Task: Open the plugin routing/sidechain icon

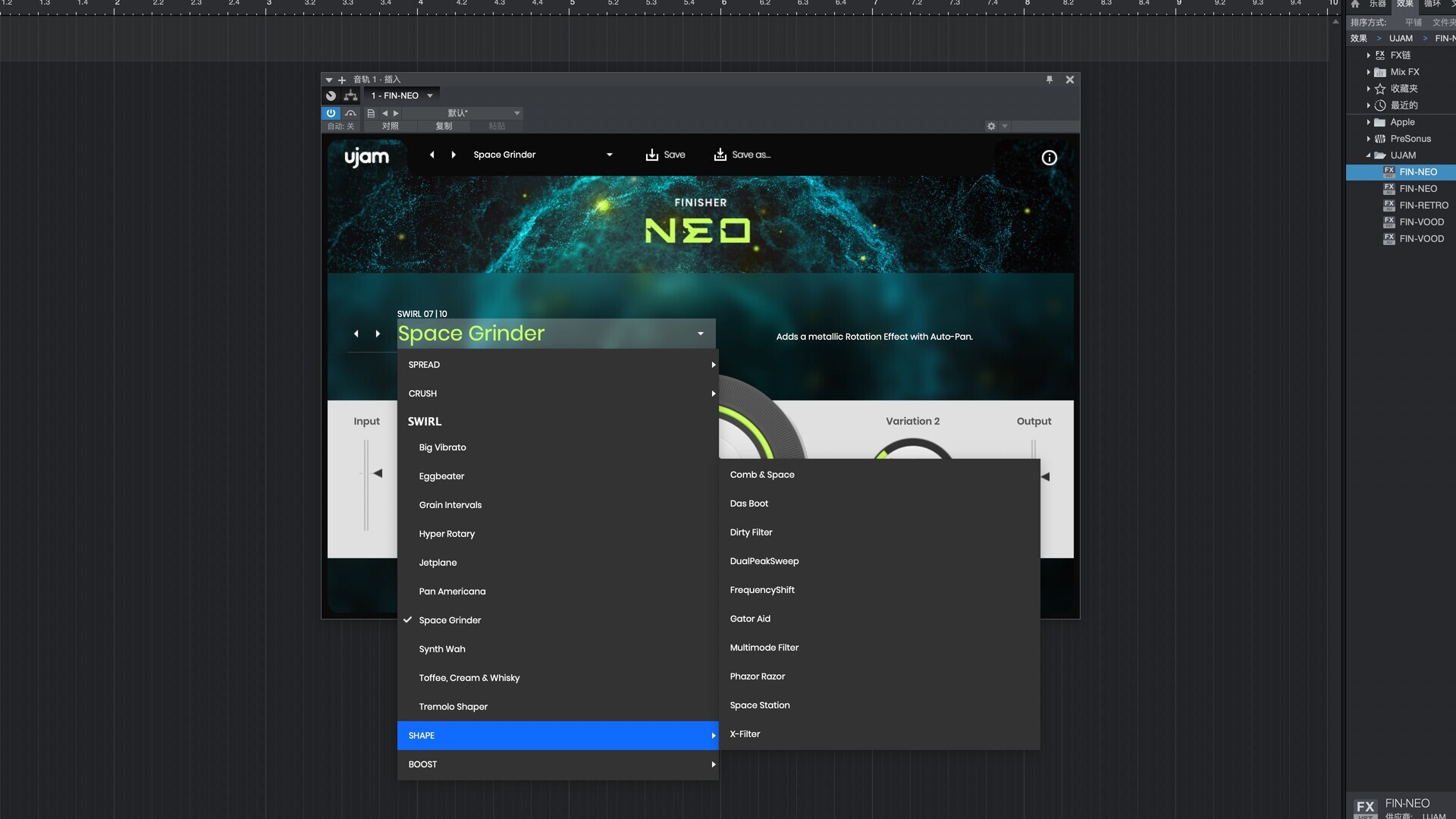Action: click(350, 96)
